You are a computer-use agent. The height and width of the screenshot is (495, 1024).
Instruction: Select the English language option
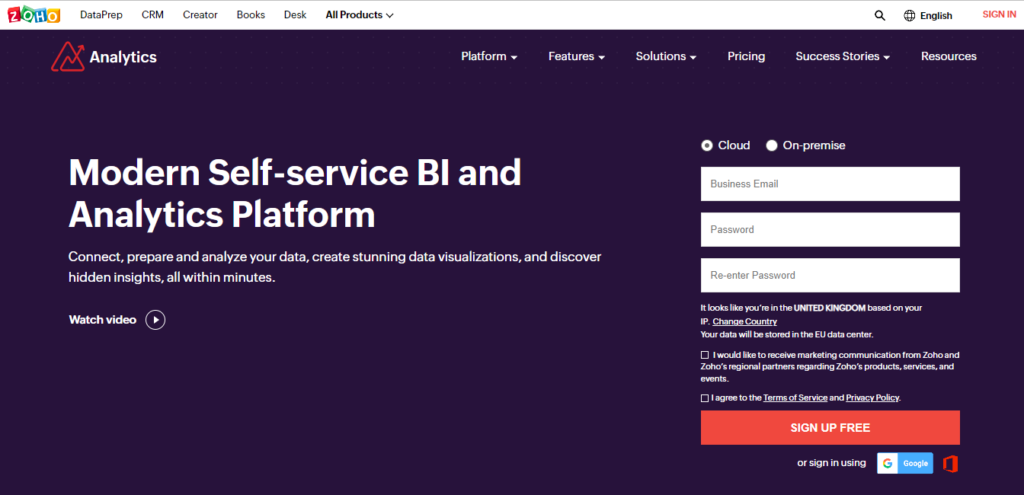point(936,16)
